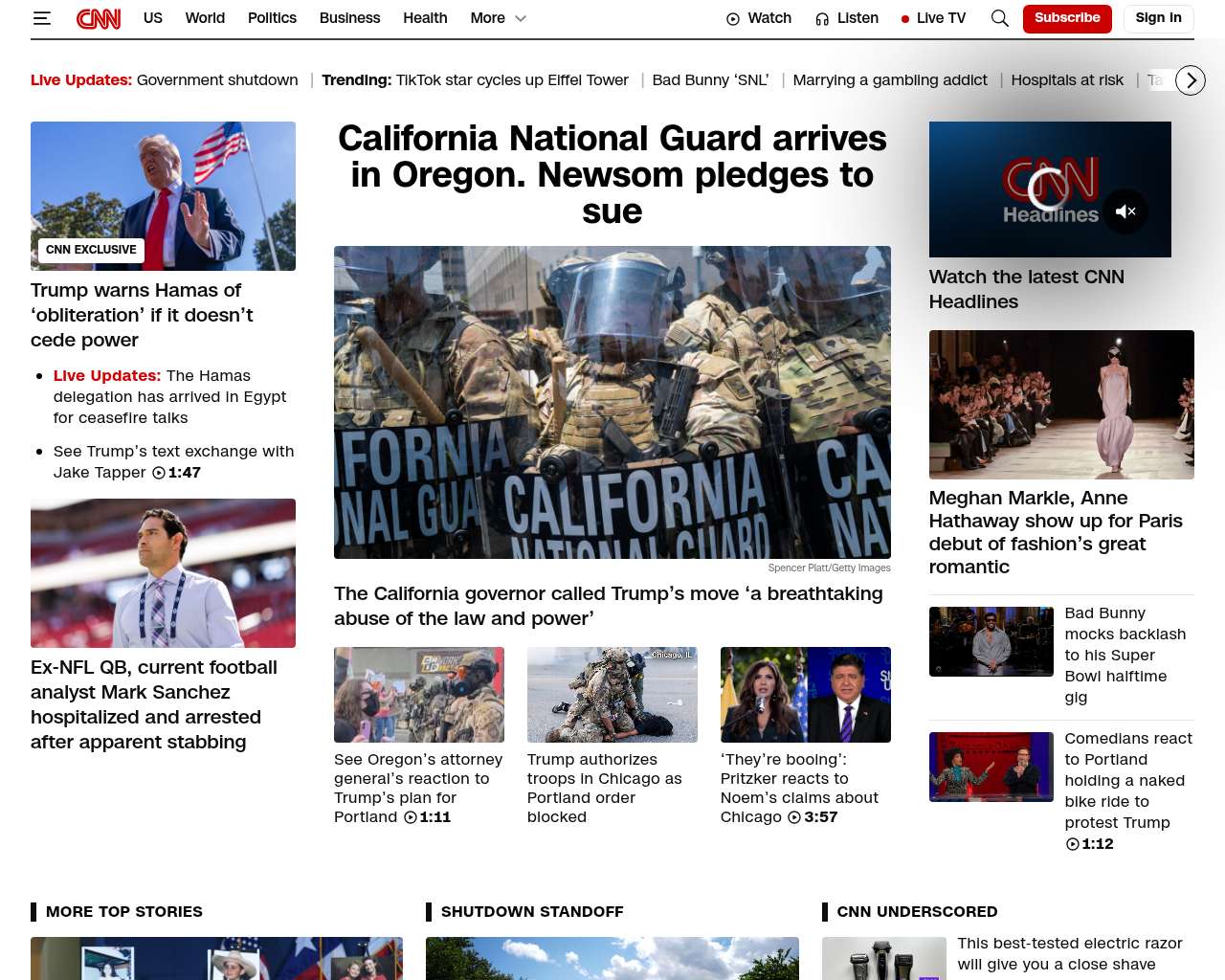Open Comedians react to Portland link
Image resolution: width=1225 pixels, height=980 pixels.
(x=1128, y=780)
